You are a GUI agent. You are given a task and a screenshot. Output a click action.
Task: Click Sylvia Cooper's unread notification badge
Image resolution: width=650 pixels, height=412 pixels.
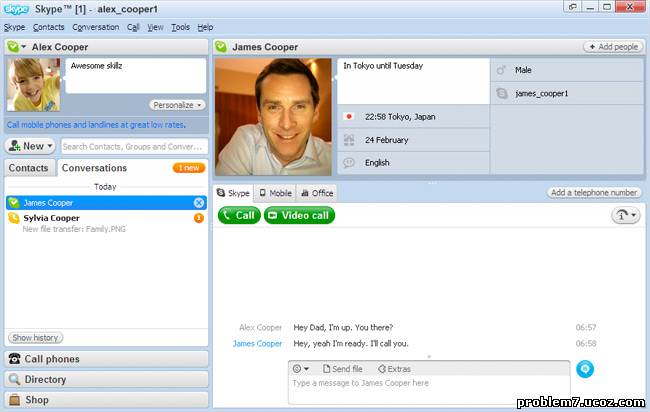click(198, 217)
